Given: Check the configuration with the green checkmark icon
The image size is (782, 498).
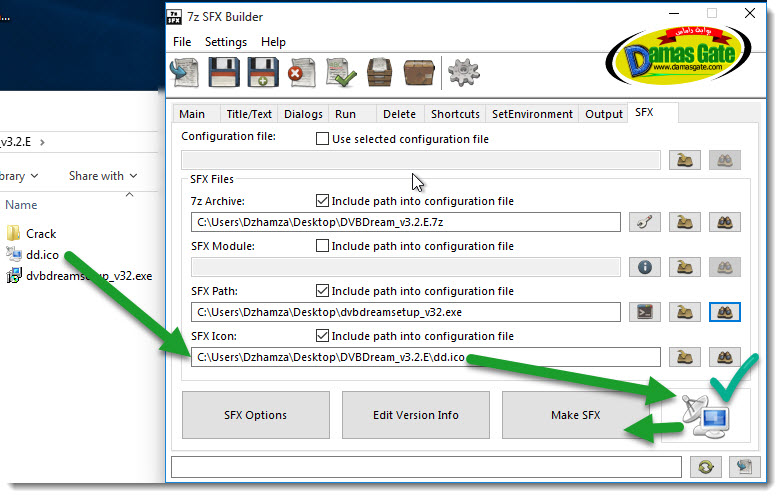Looking at the screenshot, I should pyautogui.click(x=341, y=73).
